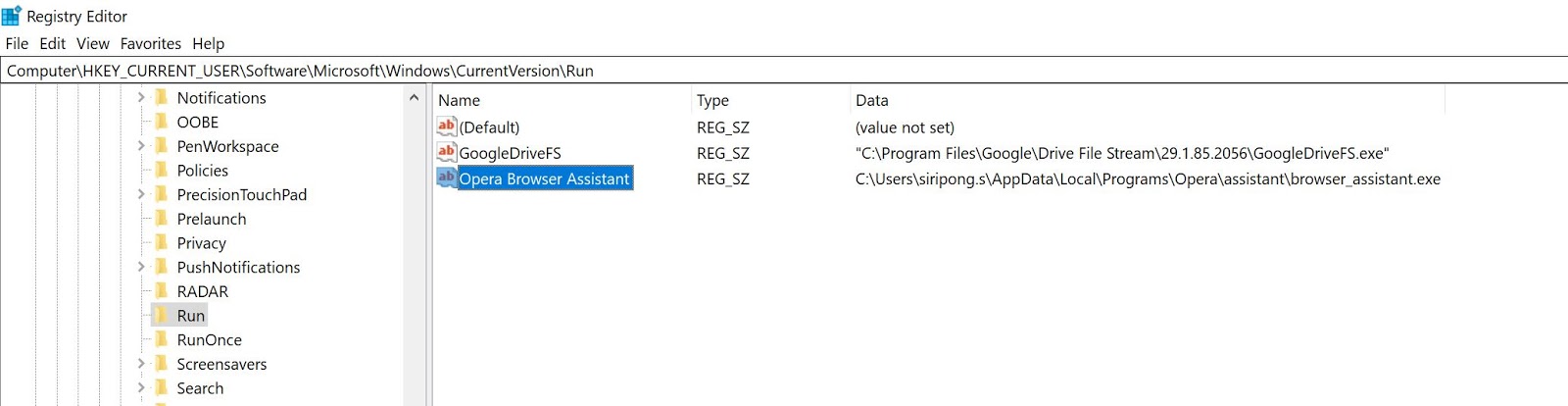
Task: Click the Opera Browser Assistant value icon
Action: point(447,178)
